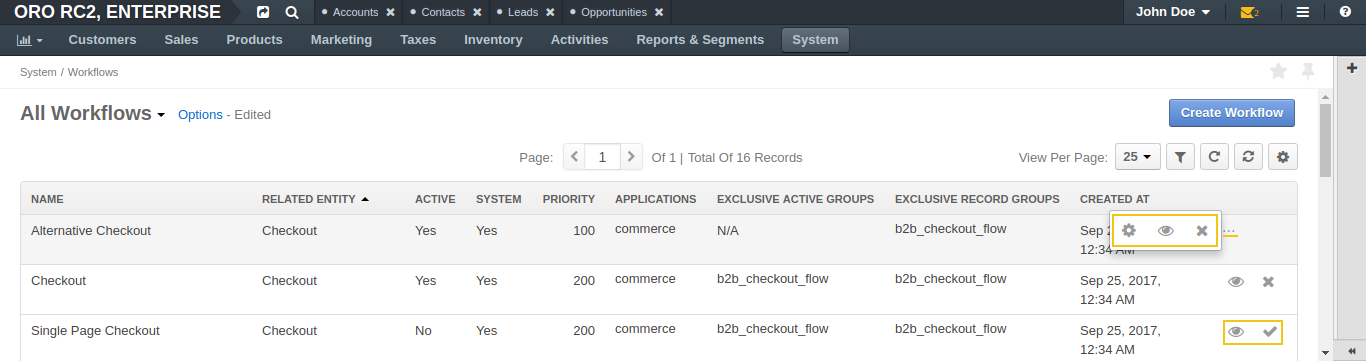Screen dimensions: 1366x361
Task: Open the Inventory menu
Action: click(x=493, y=40)
